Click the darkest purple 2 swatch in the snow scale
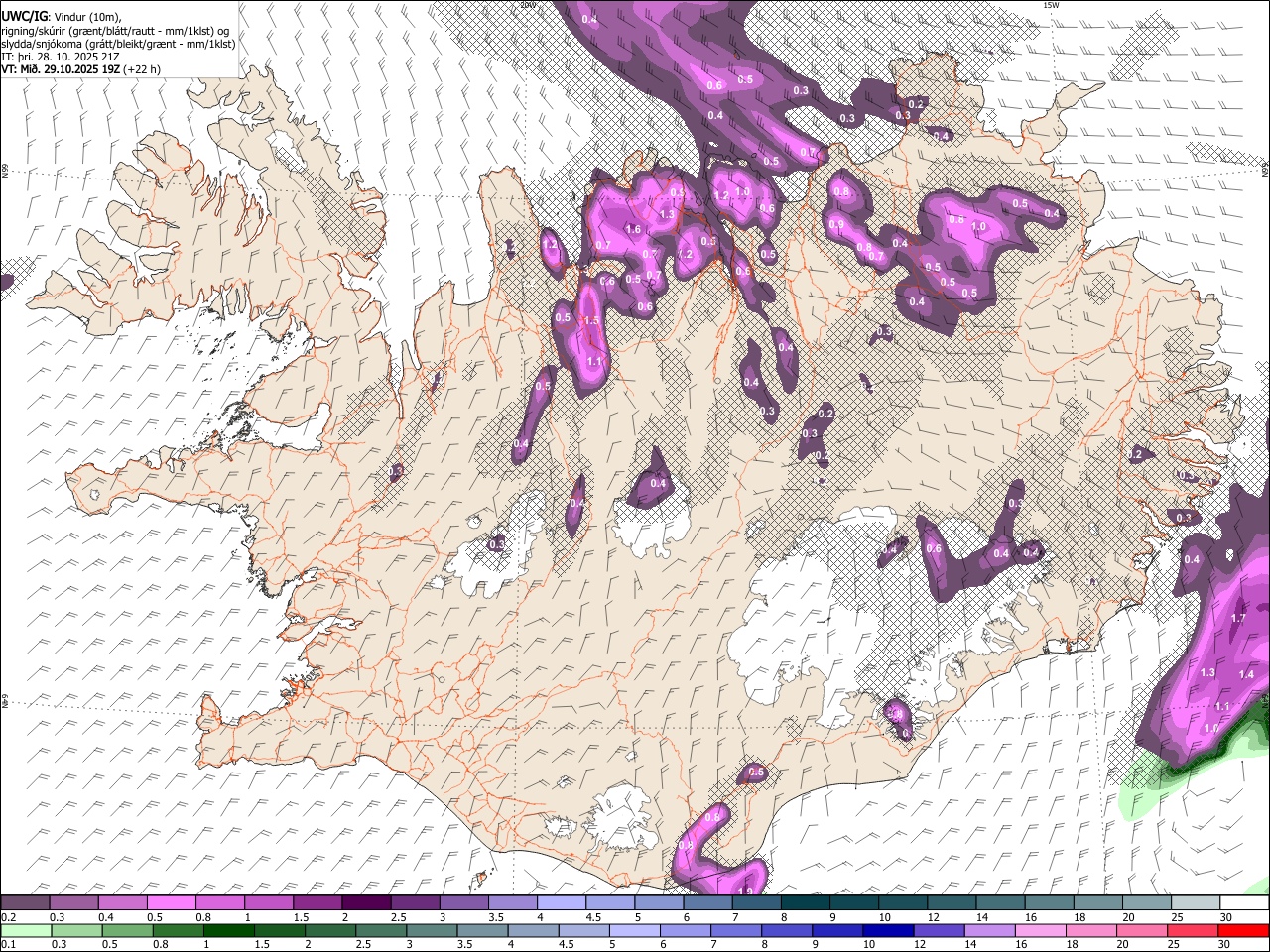 (366, 903)
